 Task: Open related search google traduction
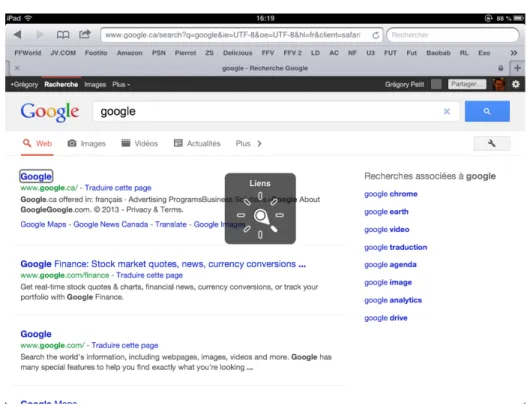[396, 247]
